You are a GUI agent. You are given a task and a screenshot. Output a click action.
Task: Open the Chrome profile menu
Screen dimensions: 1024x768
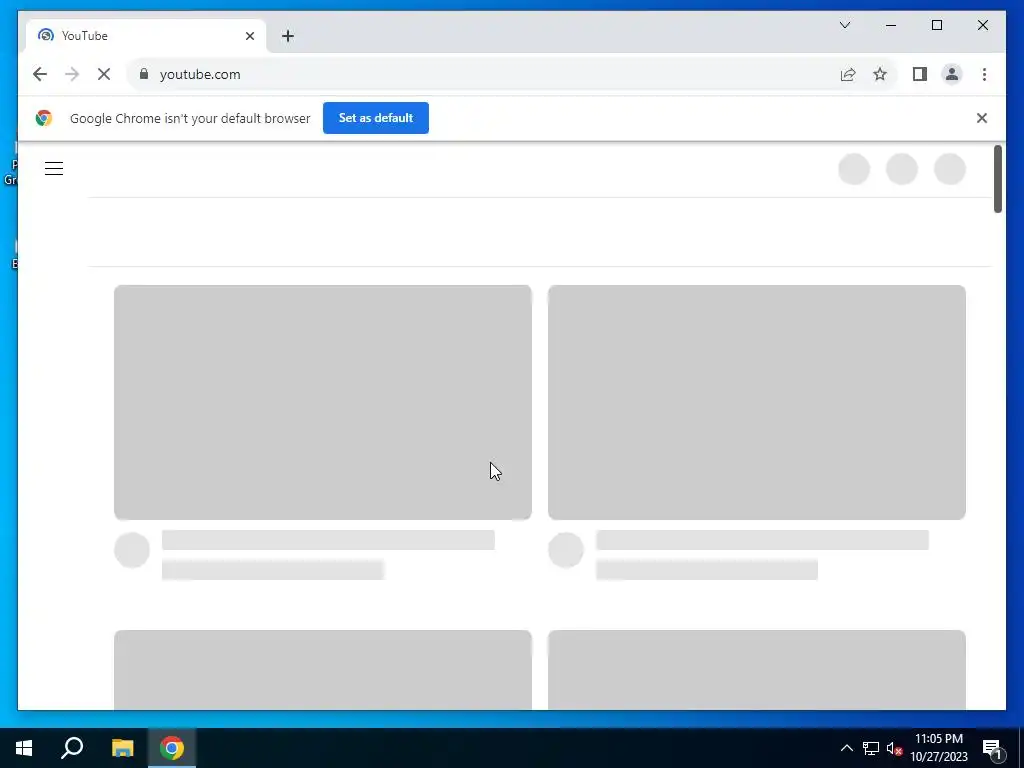point(952,74)
